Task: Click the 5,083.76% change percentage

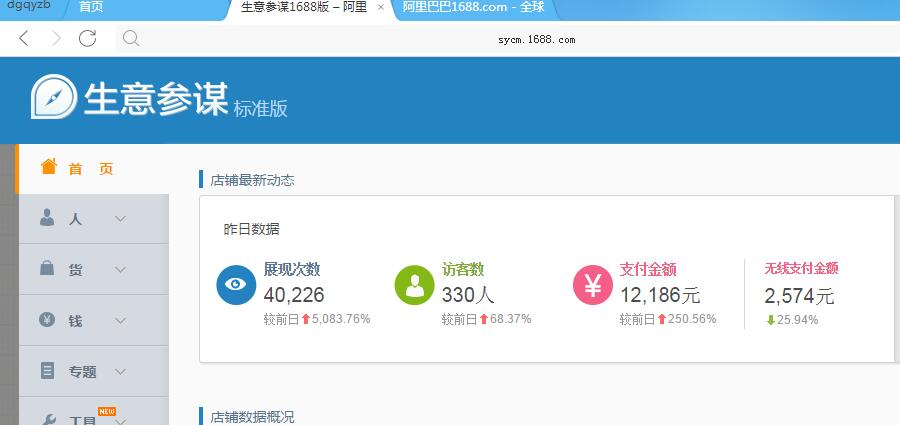Action: 341,319
